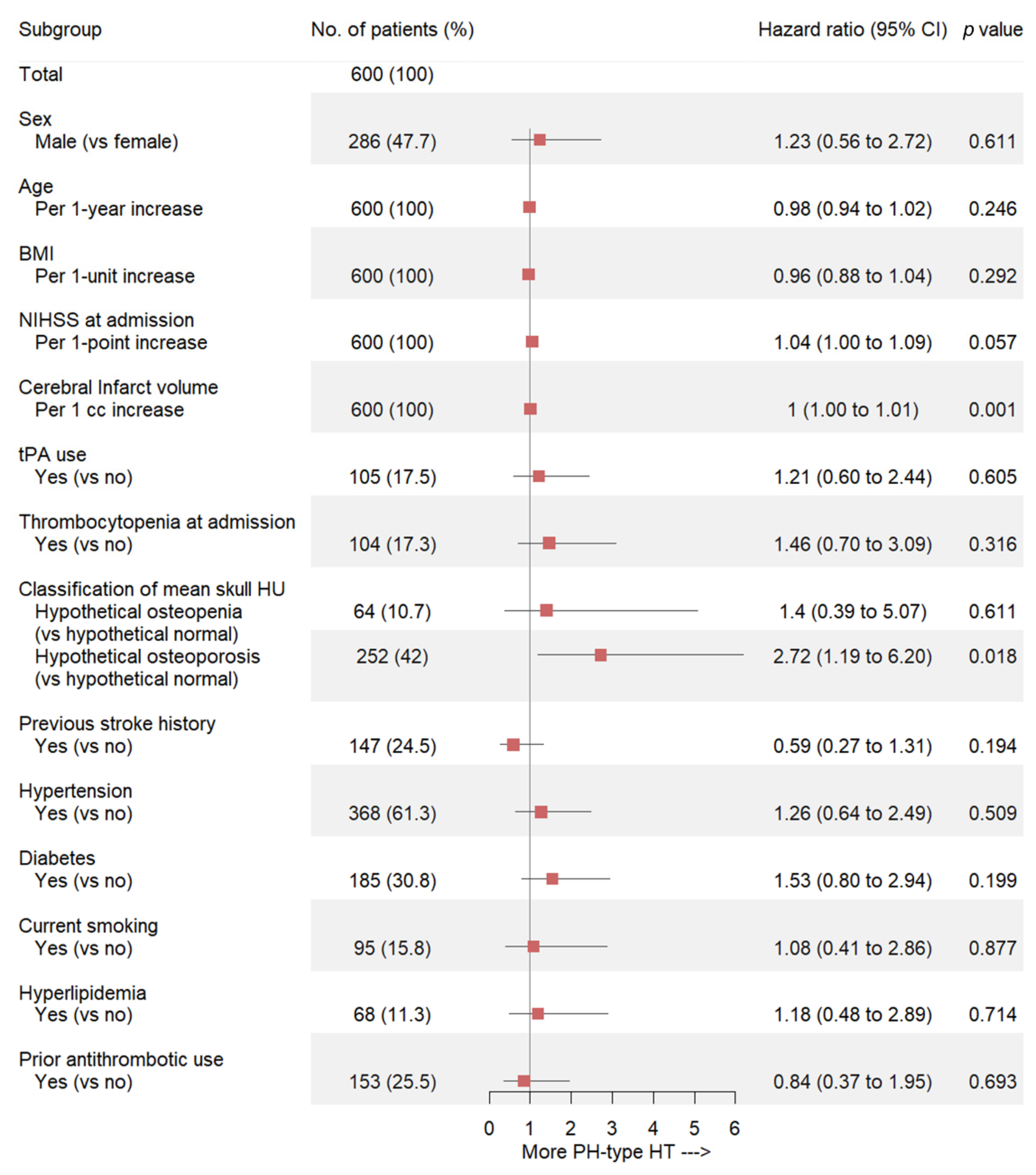
Task: Click the Diabetes hazard ratio red square
Action: pos(552,879)
